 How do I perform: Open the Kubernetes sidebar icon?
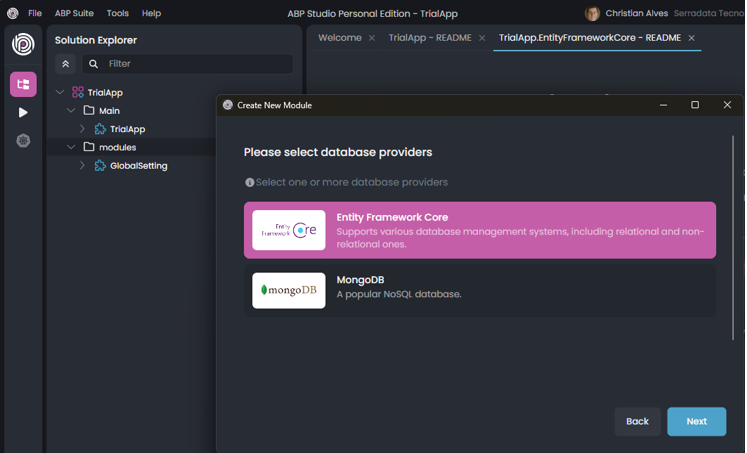pyautogui.click(x=23, y=141)
